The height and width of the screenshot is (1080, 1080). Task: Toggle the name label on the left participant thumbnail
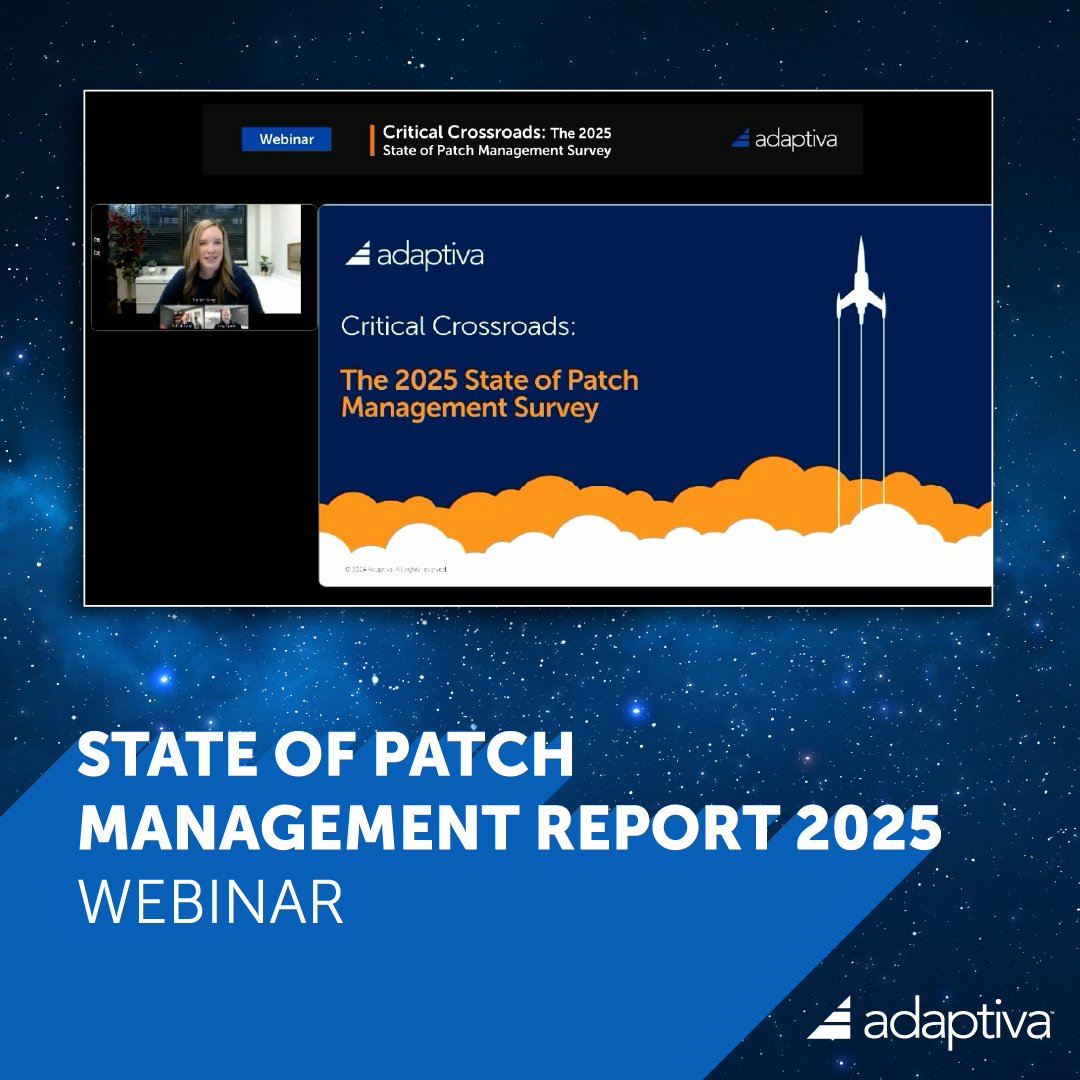(182, 326)
